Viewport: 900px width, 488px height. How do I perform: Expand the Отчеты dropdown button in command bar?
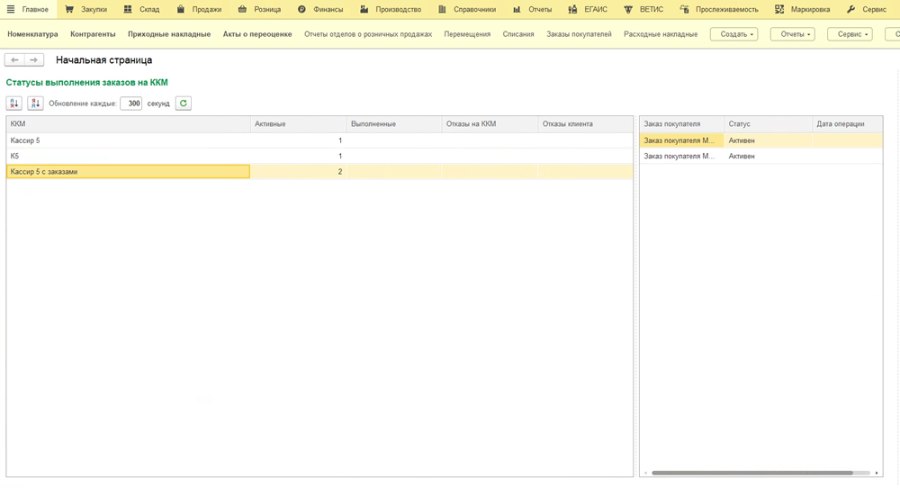tap(792, 34)
